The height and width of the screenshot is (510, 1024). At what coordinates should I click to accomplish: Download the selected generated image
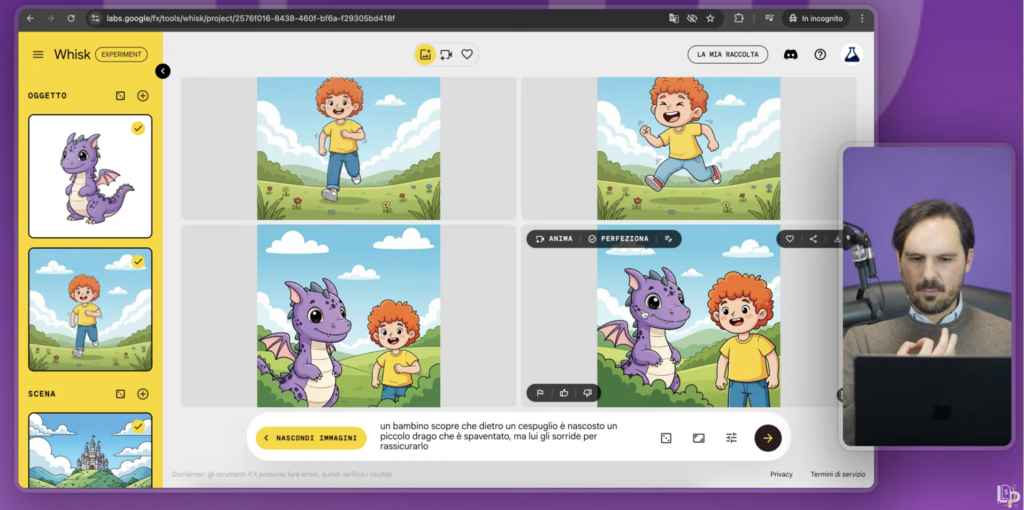click(837, 239)
